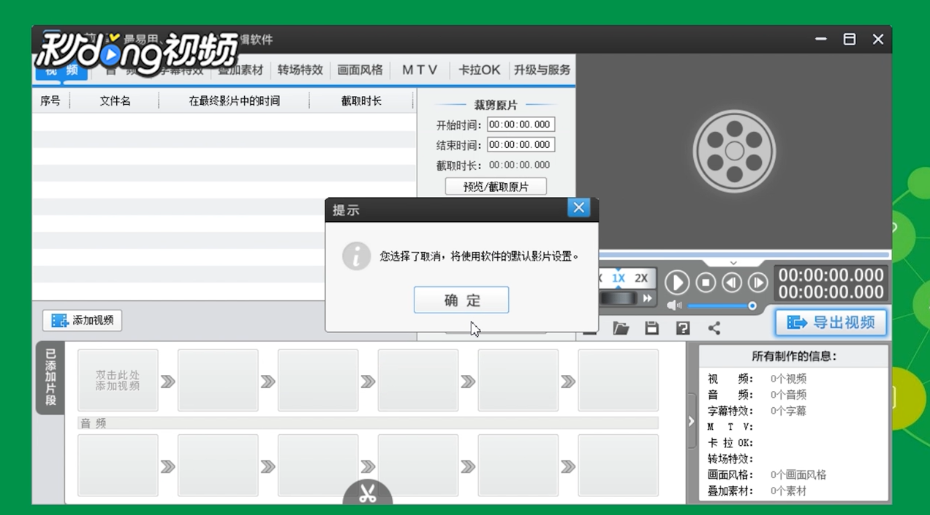Click 导出视频 export video button
Screen dimensions: 930x515
[x=831, y=322]
